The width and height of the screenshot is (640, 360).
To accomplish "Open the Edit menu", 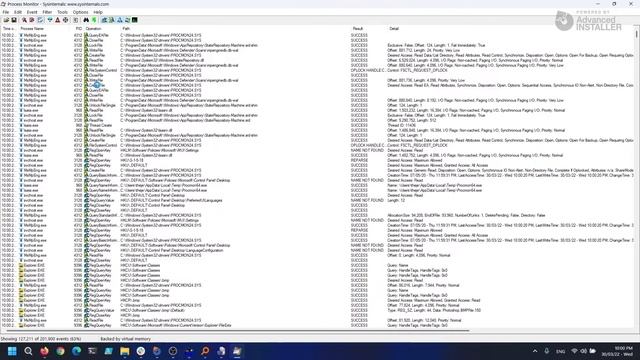I will (x=18, y=12).
